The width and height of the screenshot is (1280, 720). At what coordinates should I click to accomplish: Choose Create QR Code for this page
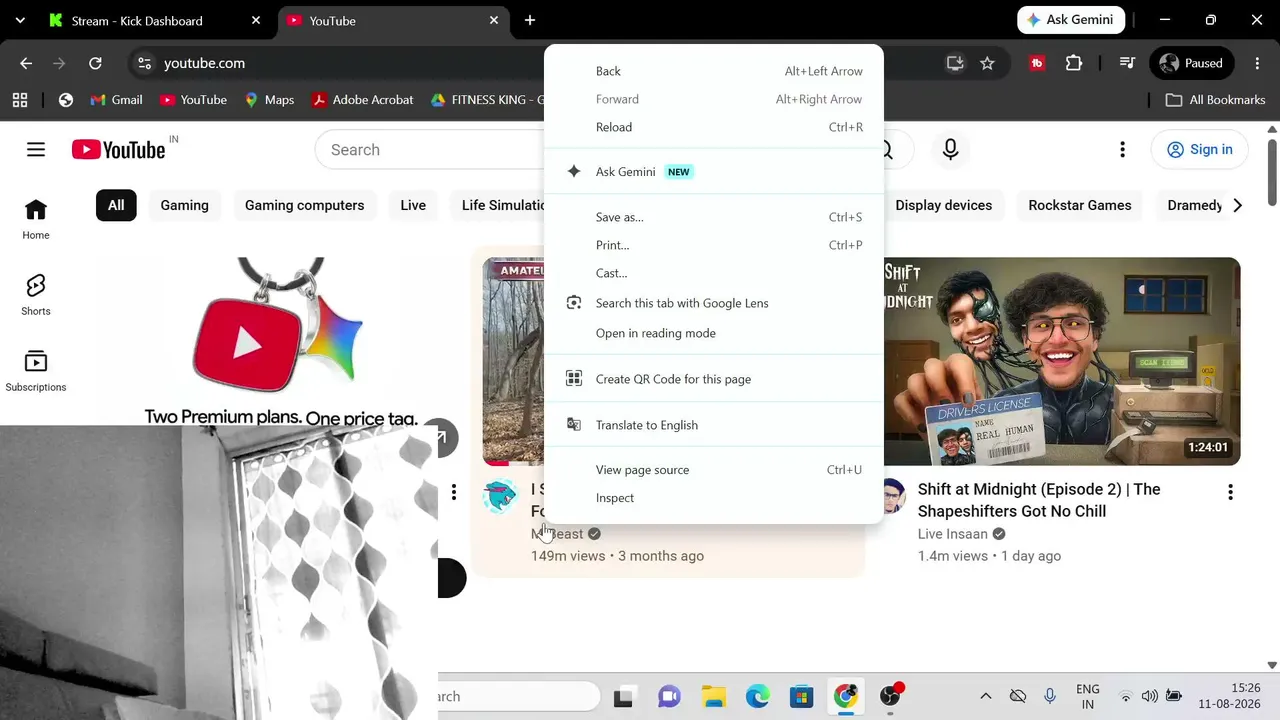tap(714, 379)
